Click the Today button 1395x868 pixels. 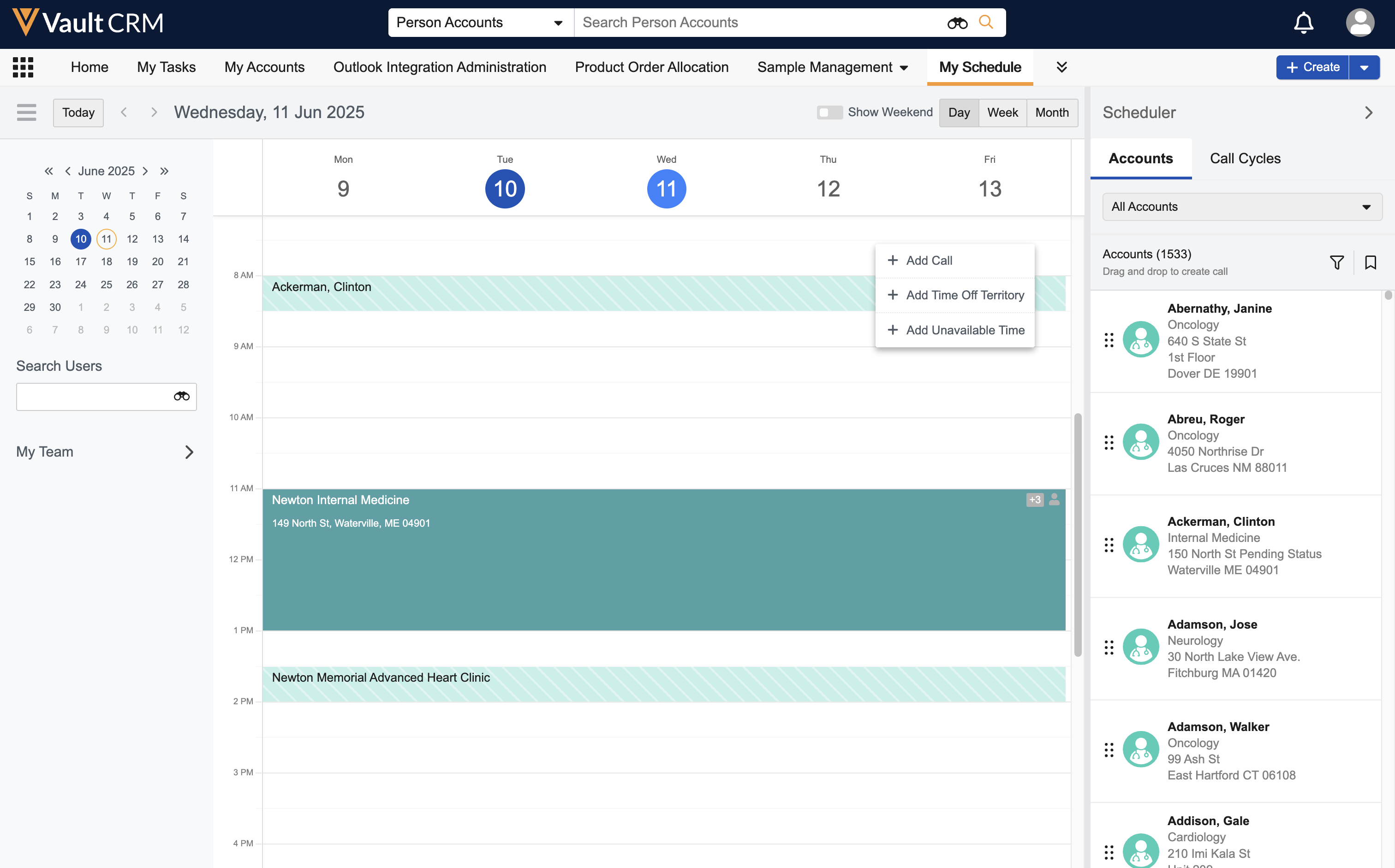pyautogui.click(x=78, y=112)
